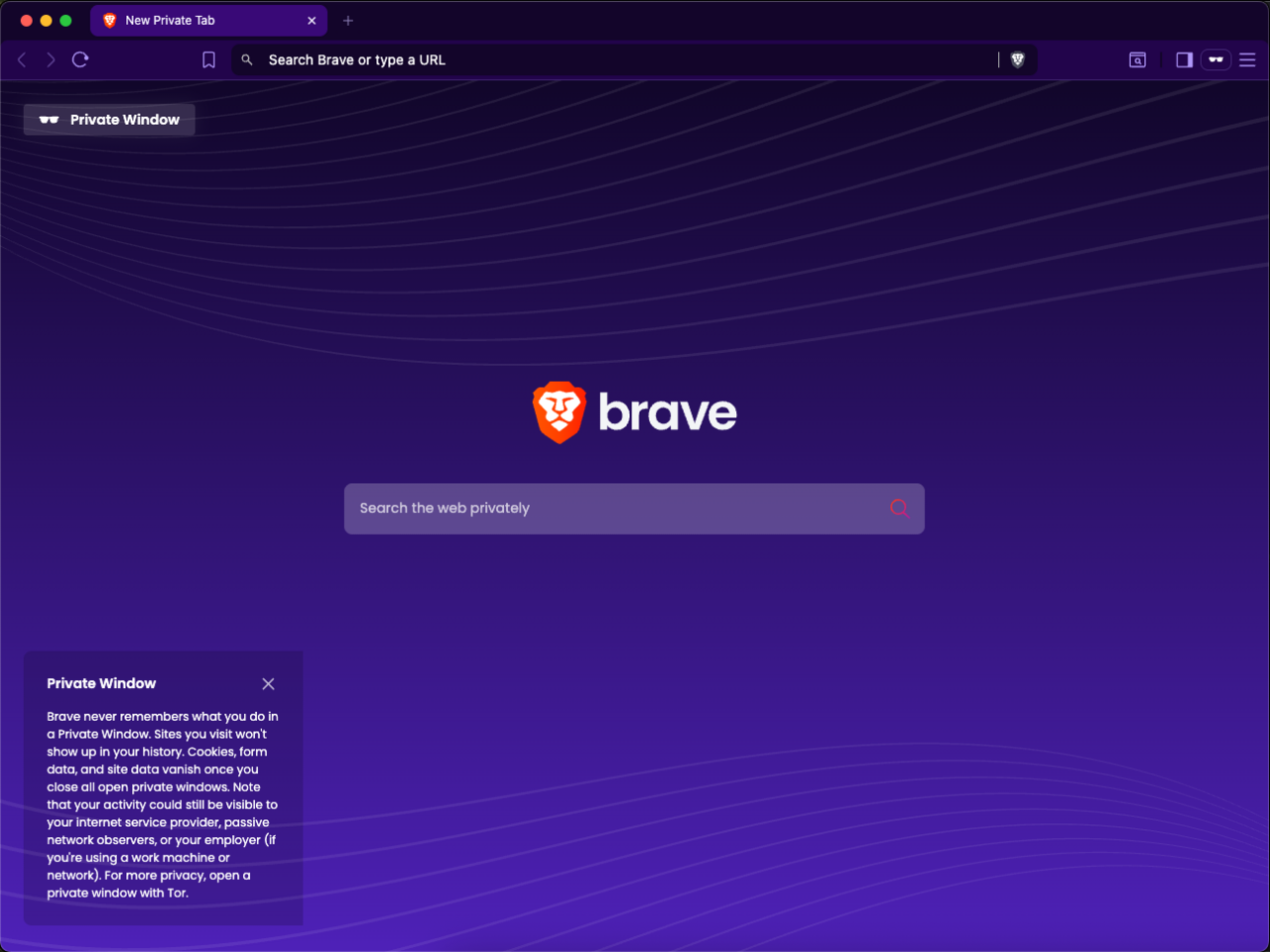Open the tab search icon

pyautogui.click(x=1138, y=59)
